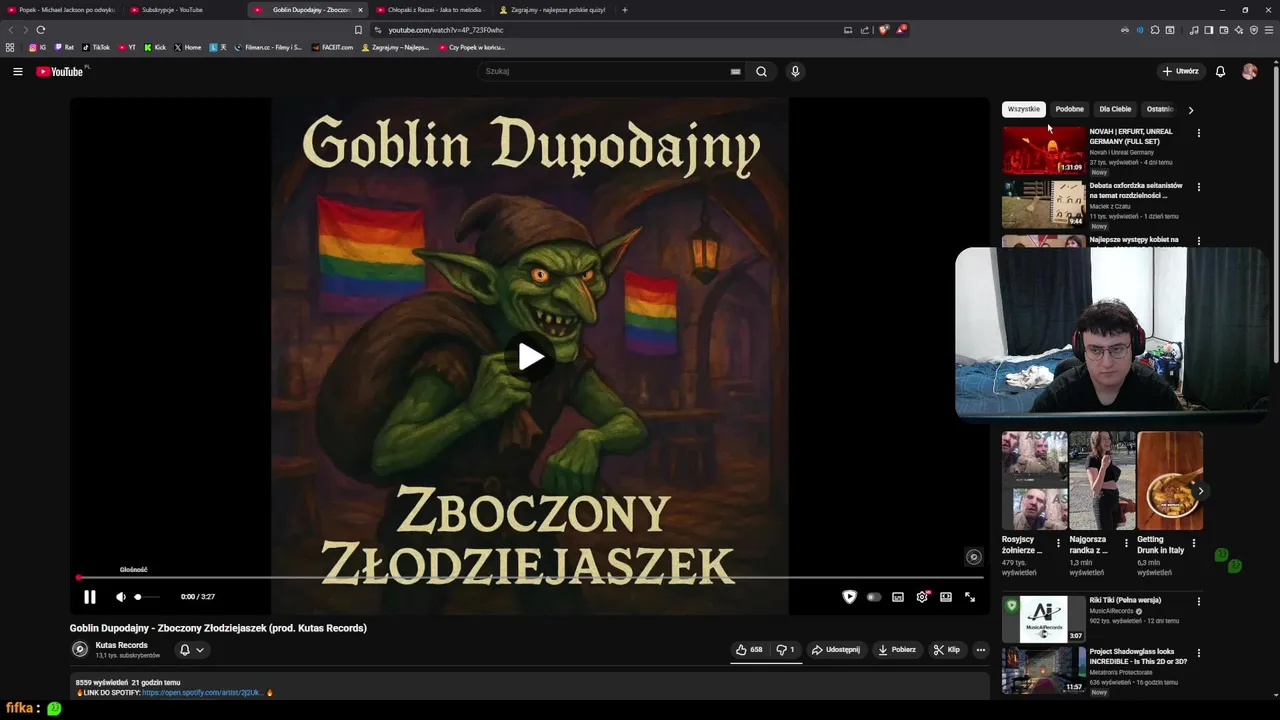The height and width of the screenshot is (720, 1280).
Task: Click the Klip clip button
Action: [946, 649]
